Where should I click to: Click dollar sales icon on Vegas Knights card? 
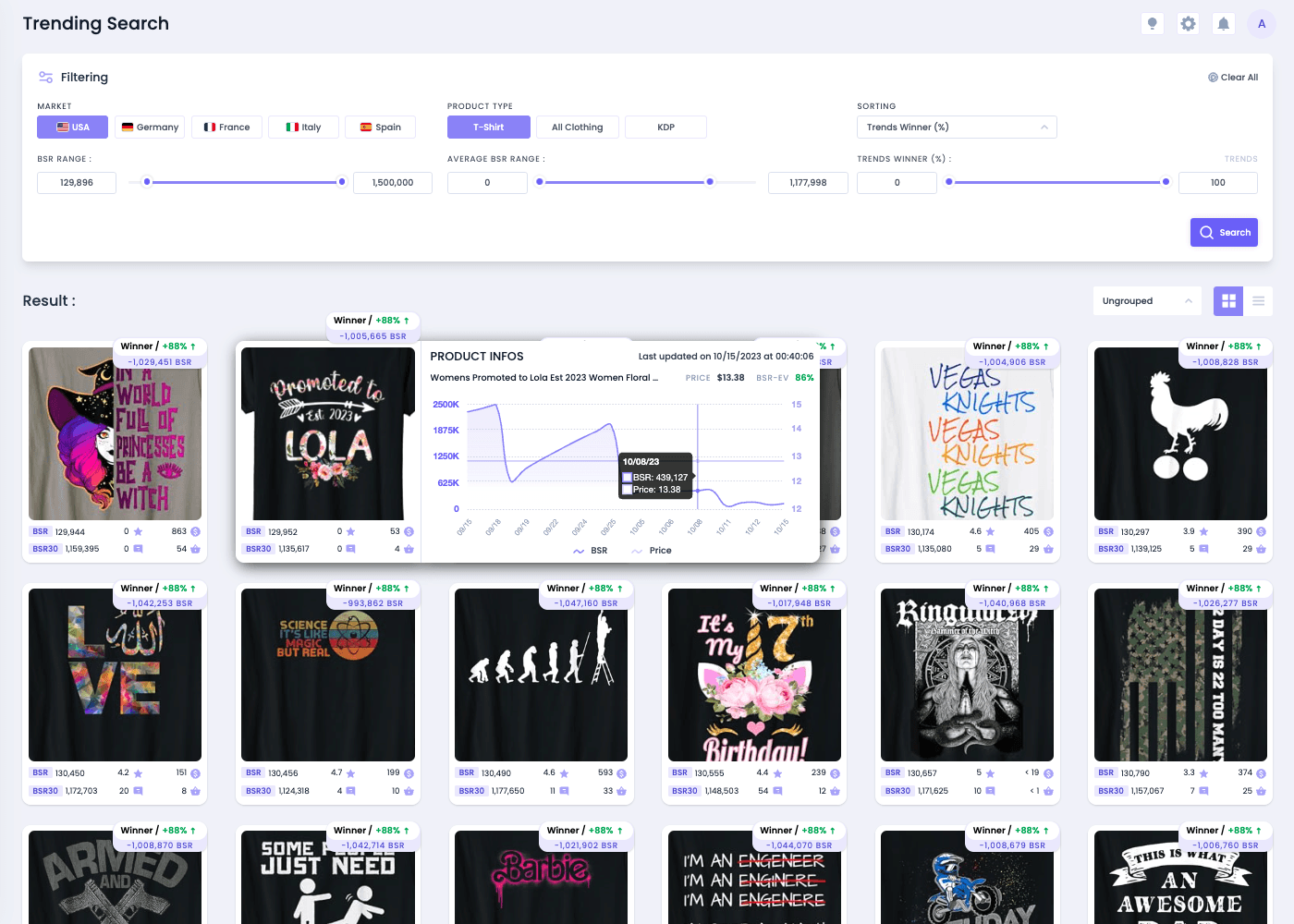click(x=1048, y=532)
